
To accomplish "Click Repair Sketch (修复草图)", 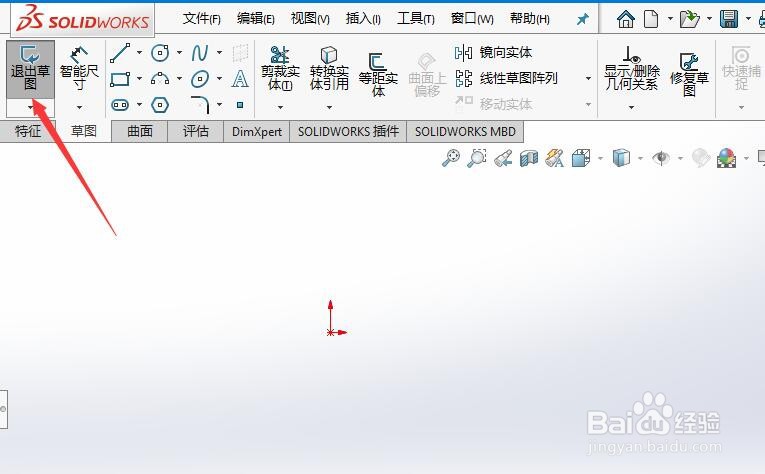I will (689, 74).
